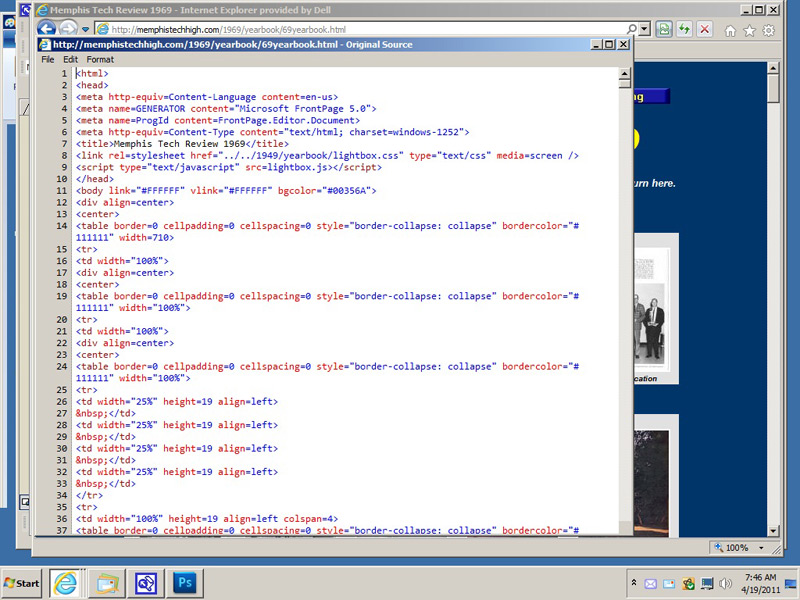Click the URL in the IE address bar
Image resolution: width=800 pixels, height=600 pixels.
pyautogui.click(x=229, y=30)
